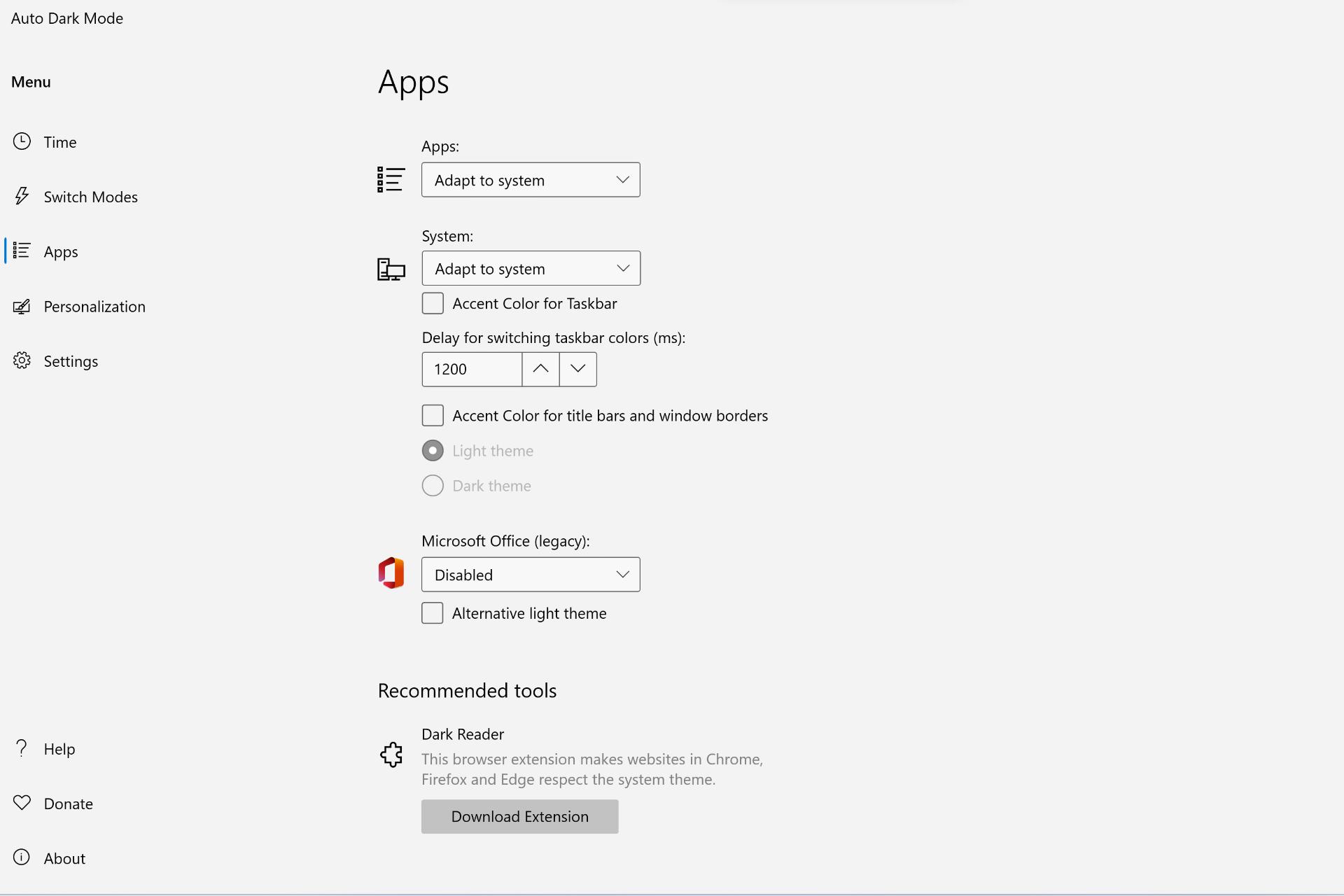Image resolution: width=1344 pixels, height=896 pixels.
Task: Expand the Microsoft Office legacy dropdown
Action: pyautogui.click(x=531, y=575)
